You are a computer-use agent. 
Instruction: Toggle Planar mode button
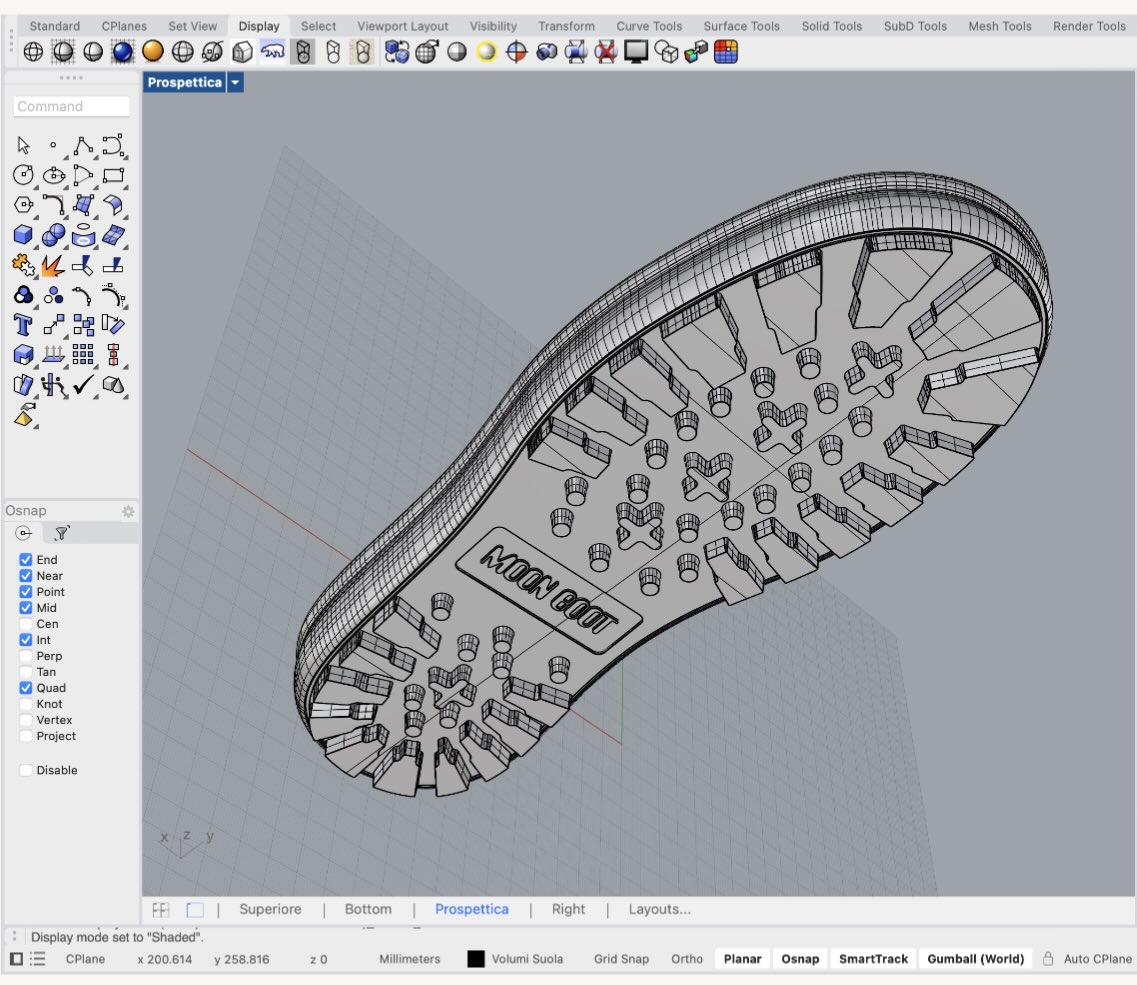(x=743, y=958)
